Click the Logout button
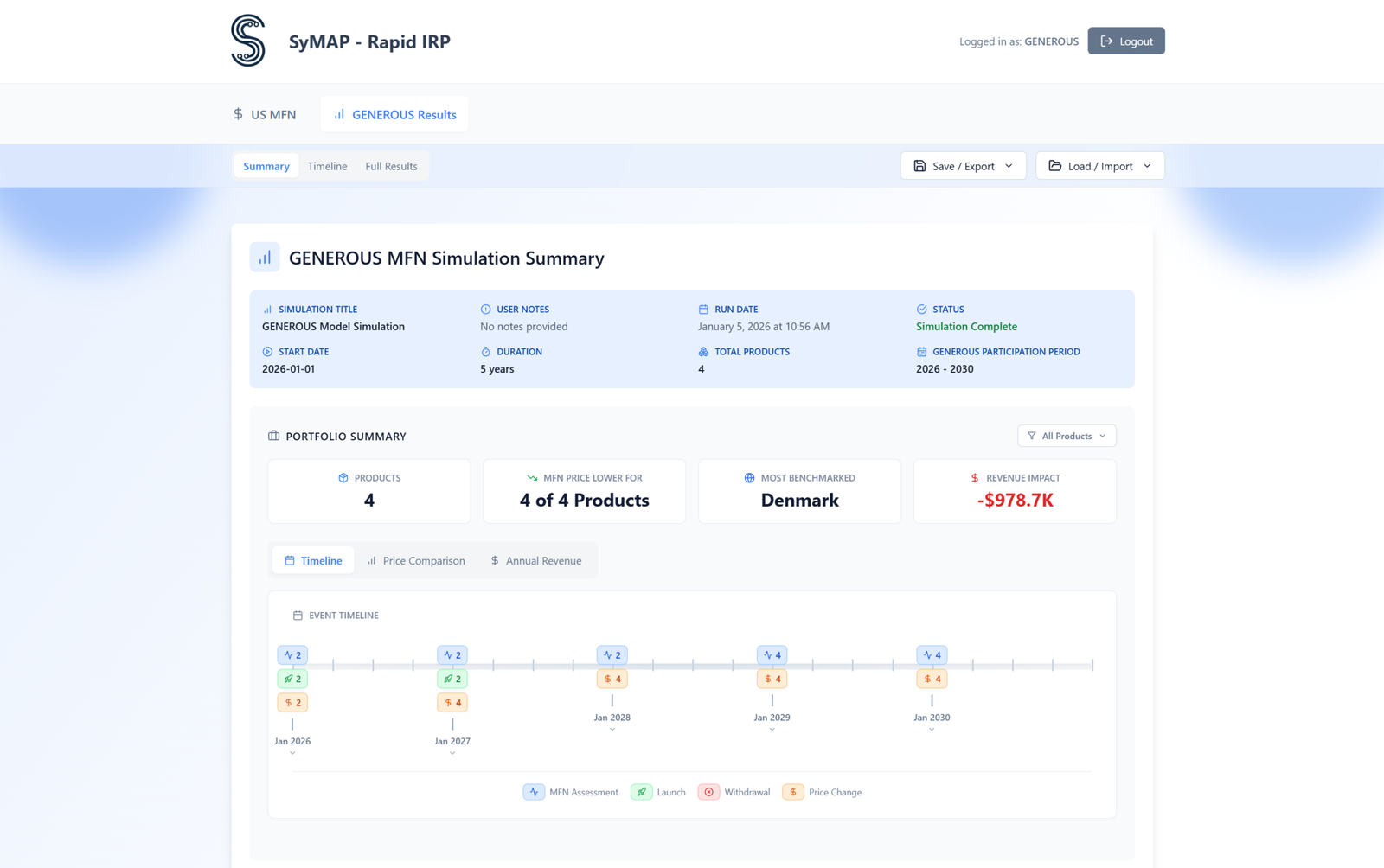Image resolution: width=1384 pixels, height=868 pixels. [x=1126, y=41]
